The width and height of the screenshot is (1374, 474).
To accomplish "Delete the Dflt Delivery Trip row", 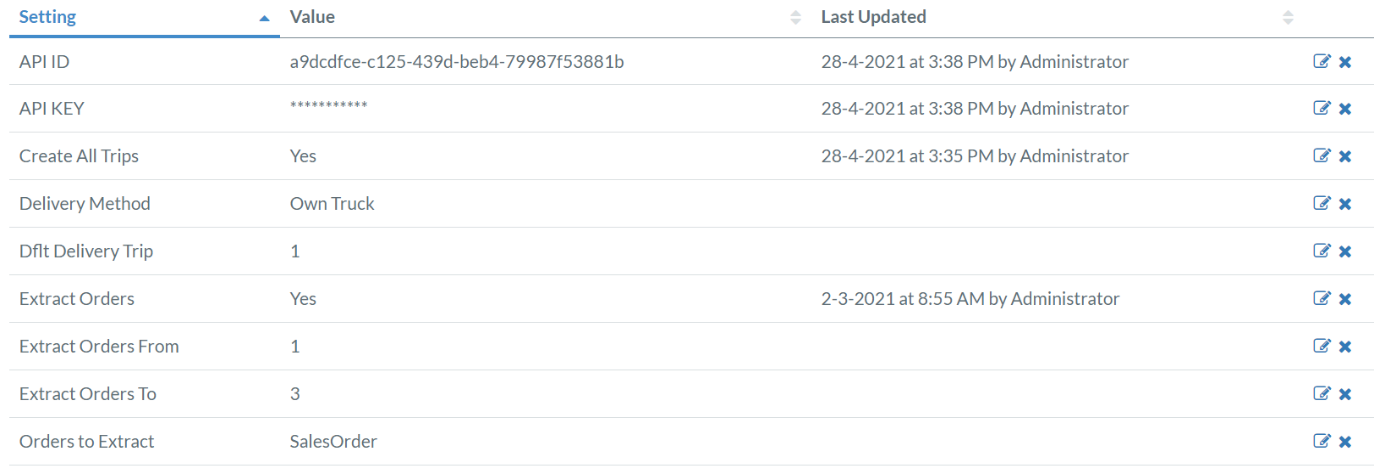I will 1345,251.
